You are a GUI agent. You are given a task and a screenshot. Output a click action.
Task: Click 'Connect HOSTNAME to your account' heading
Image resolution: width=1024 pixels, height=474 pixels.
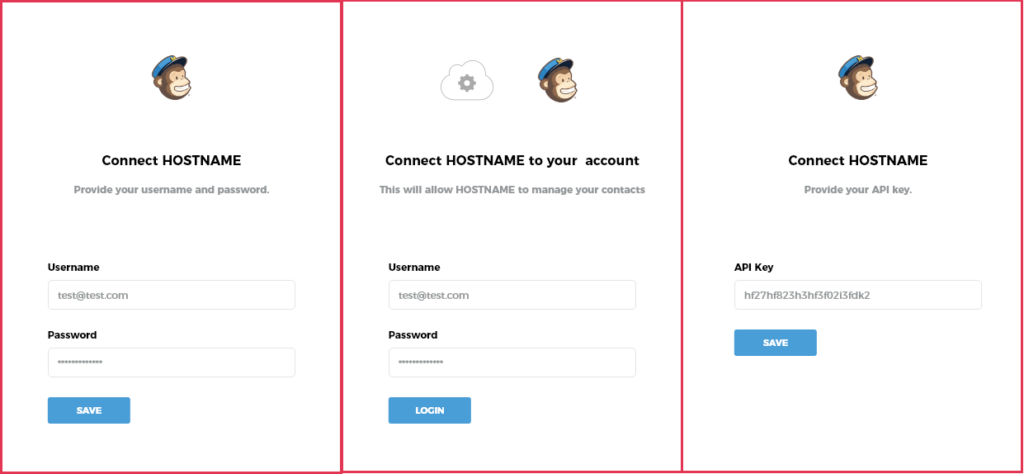512,161
